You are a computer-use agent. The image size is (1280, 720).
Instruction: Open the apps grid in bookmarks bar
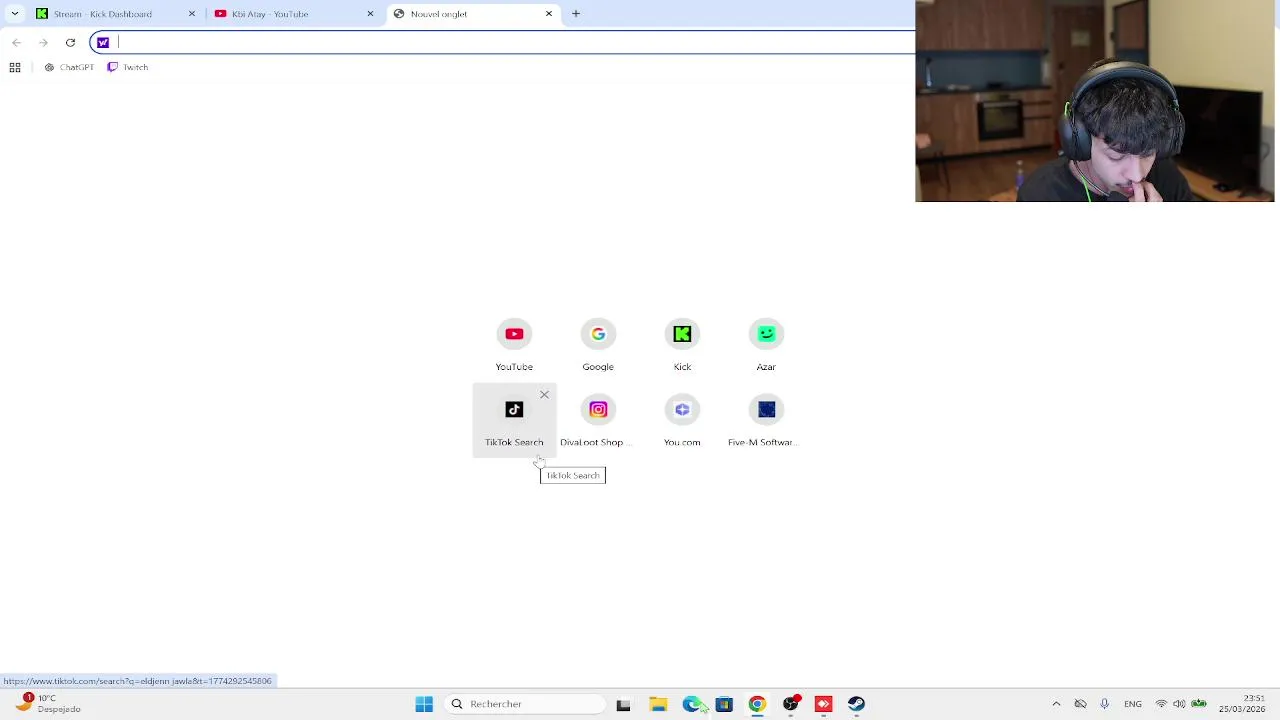[x=15, y=67]
